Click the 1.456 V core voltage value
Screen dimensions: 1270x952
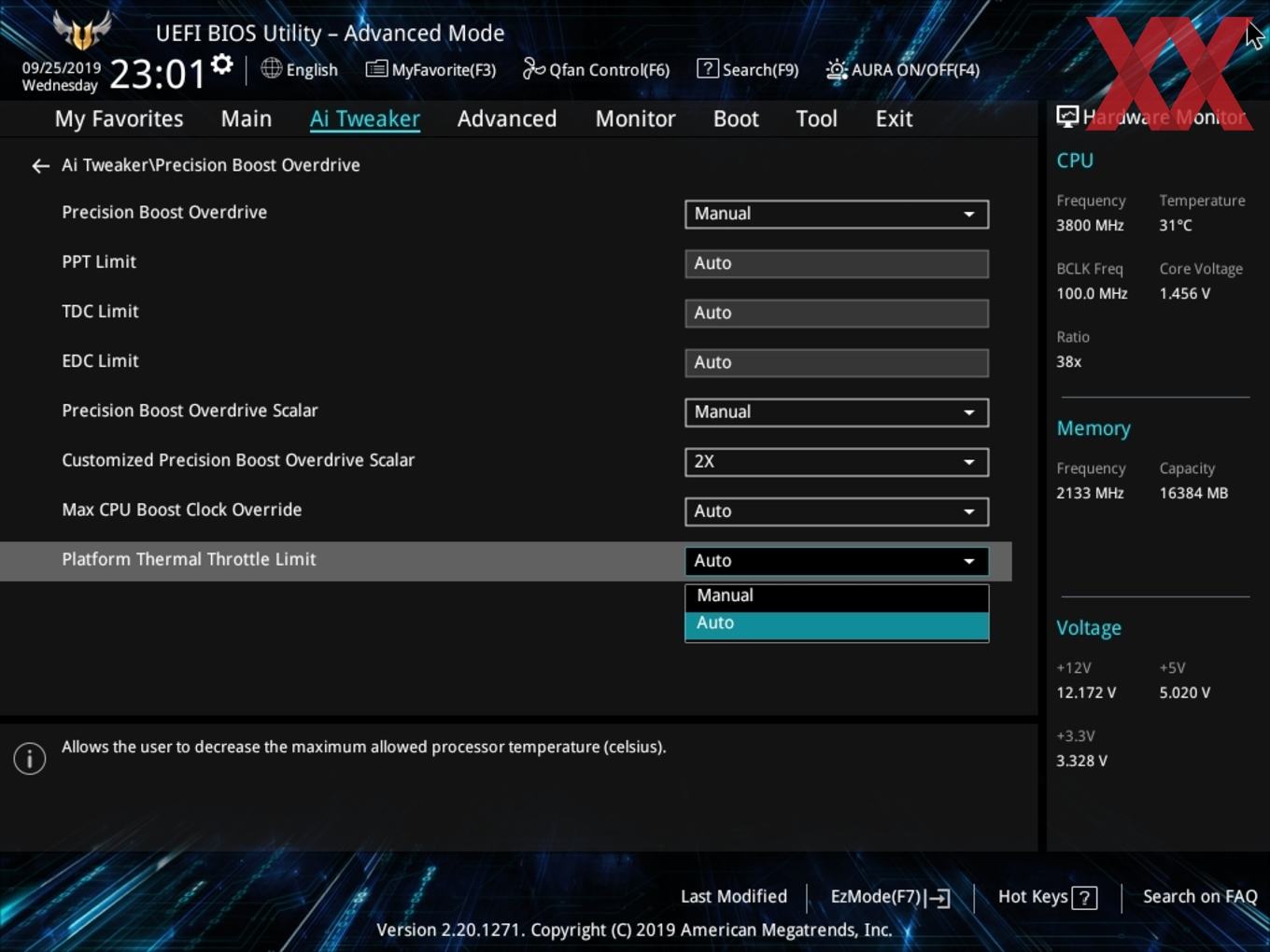1184,293
